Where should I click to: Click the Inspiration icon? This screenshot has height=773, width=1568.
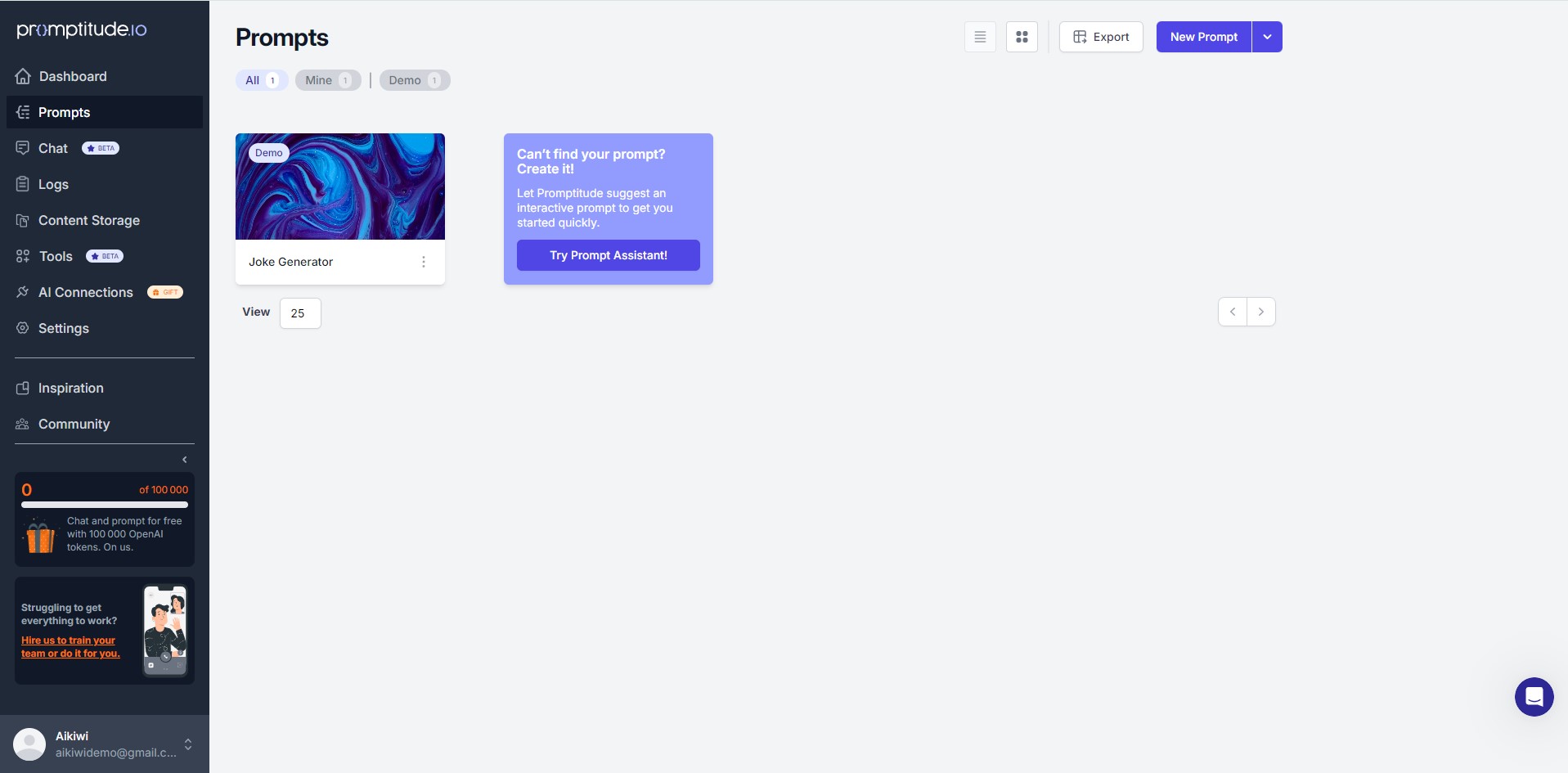tap(23, 388)
